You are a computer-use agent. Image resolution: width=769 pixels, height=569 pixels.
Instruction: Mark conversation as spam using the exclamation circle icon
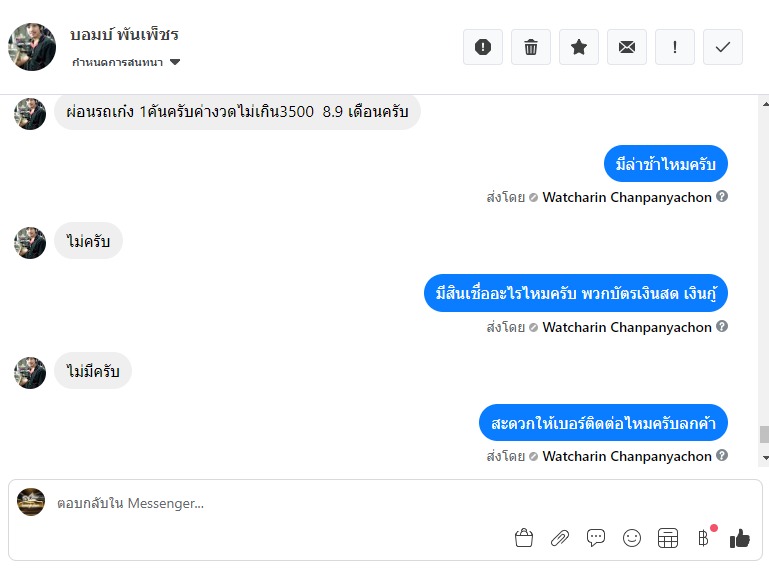[x=483, y=47]
